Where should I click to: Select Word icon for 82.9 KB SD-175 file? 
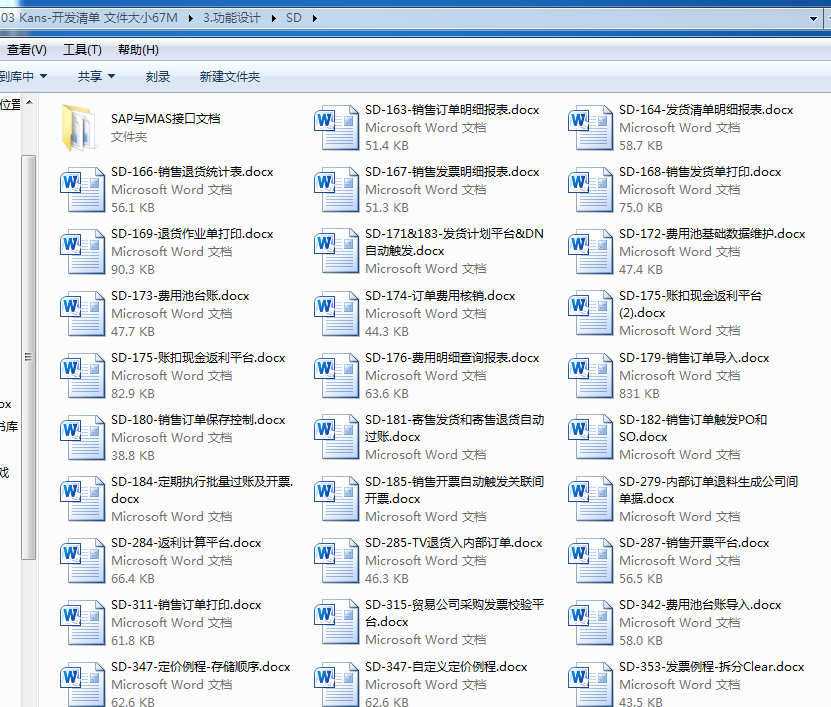click(82, 375)
